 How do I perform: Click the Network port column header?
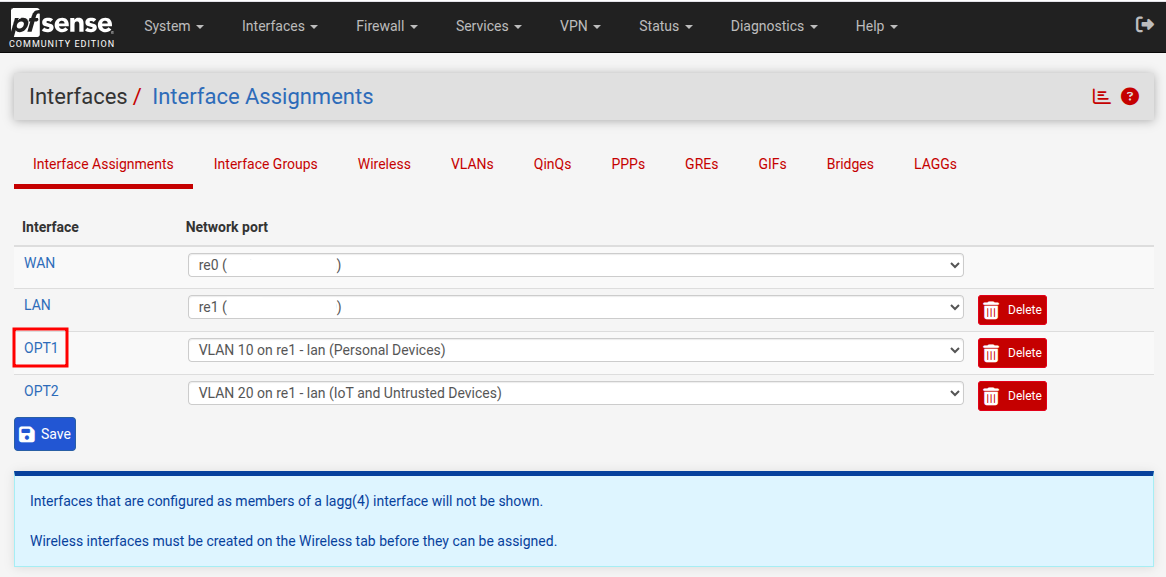pos(227,227)
